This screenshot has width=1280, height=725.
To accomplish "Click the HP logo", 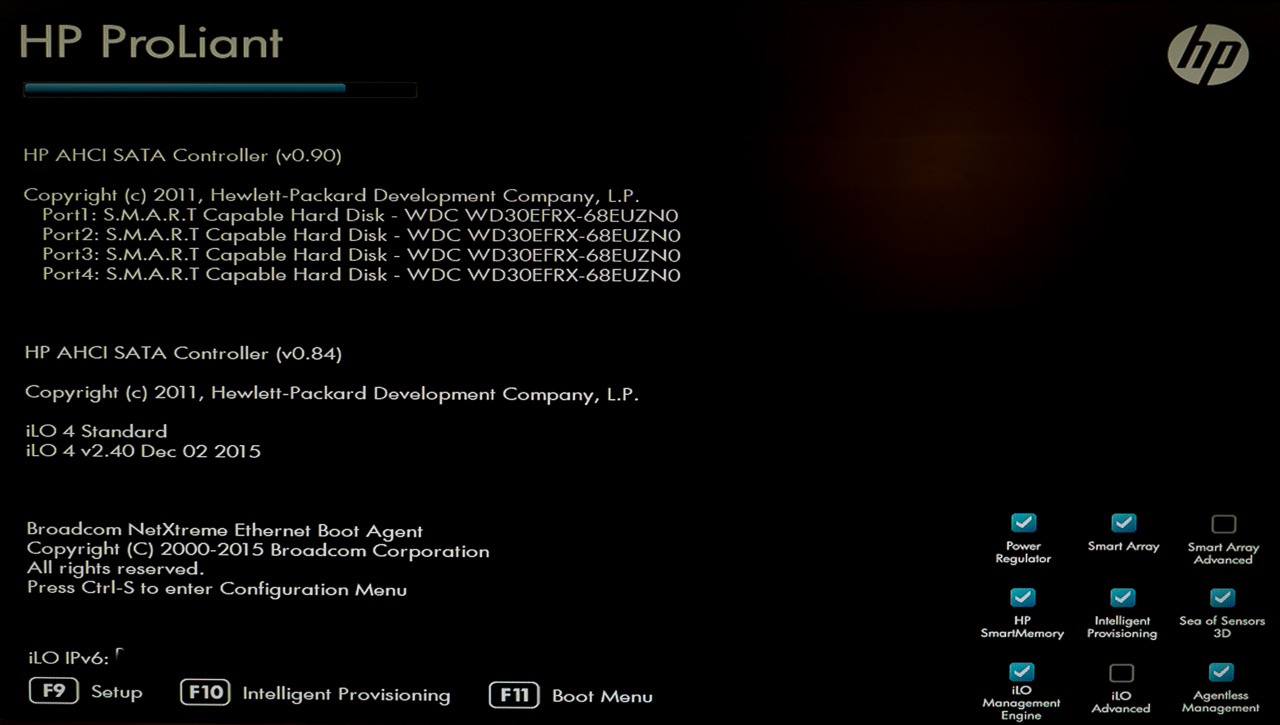I will (x=1208, y=54).
